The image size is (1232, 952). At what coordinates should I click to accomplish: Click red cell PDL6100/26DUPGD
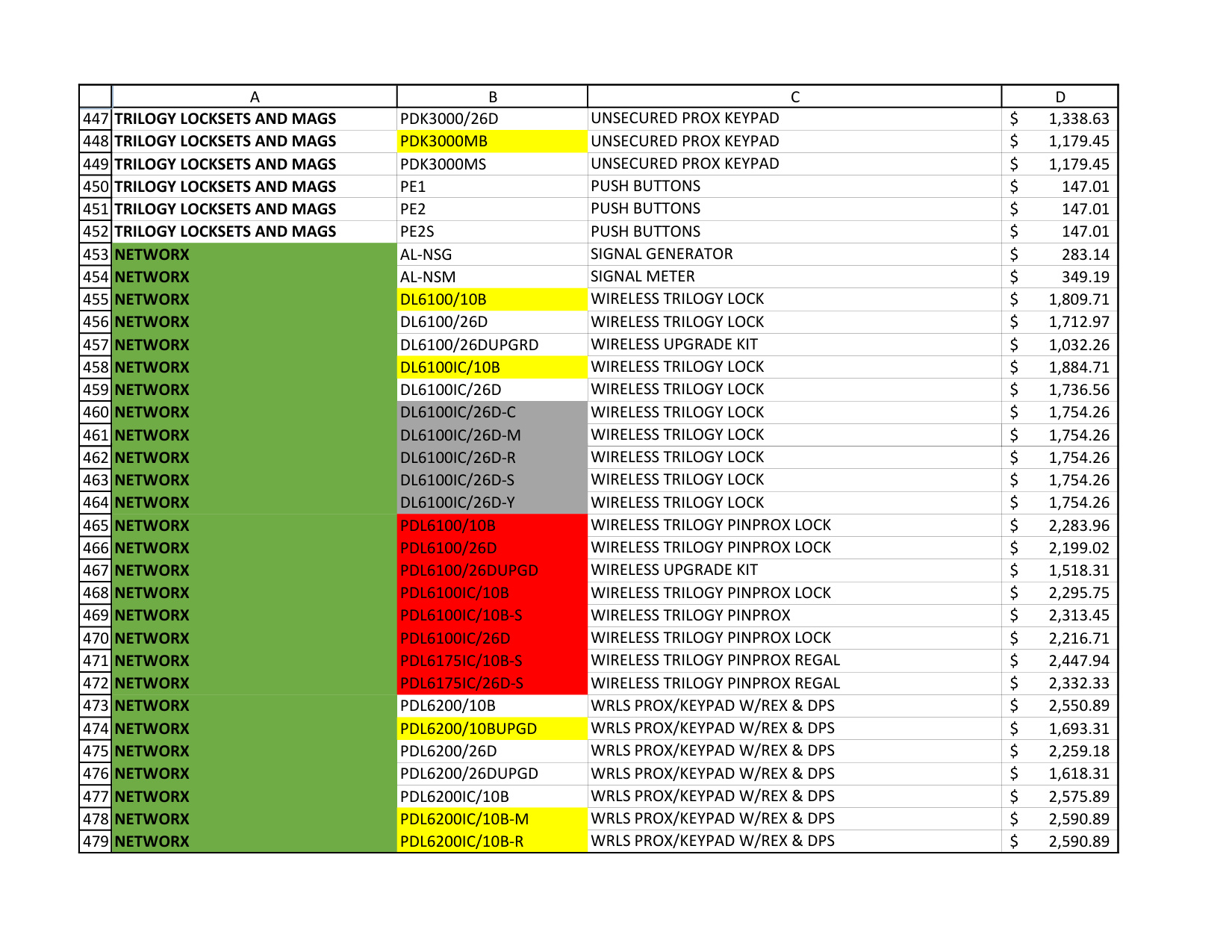tap(493, 570)
